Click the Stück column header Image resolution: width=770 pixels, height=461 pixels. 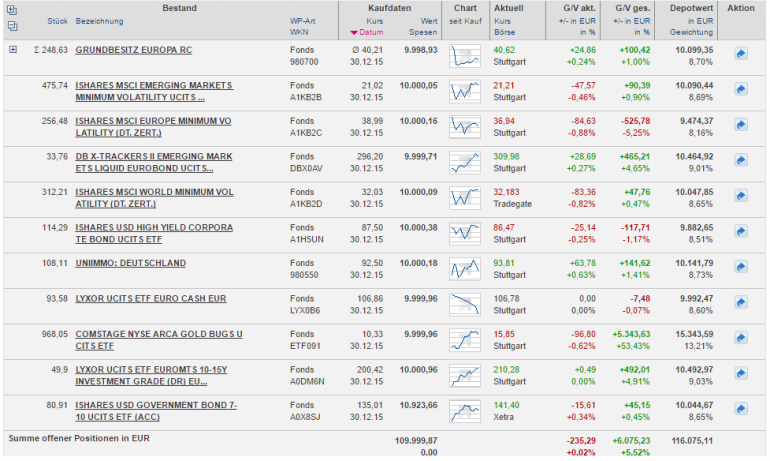tap(57, 22)
